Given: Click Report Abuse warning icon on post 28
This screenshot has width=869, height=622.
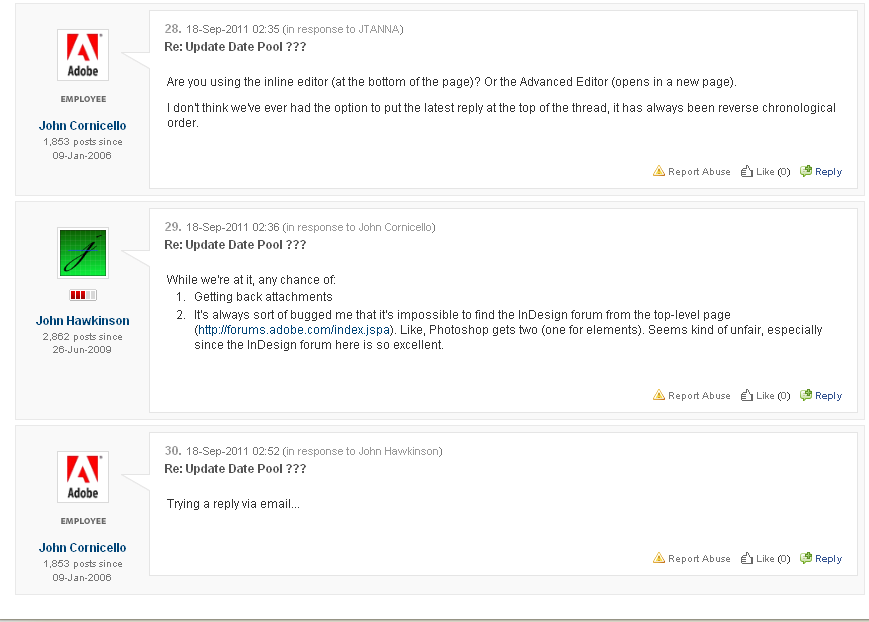Looking at the screenshot, I should pos(658,171).
